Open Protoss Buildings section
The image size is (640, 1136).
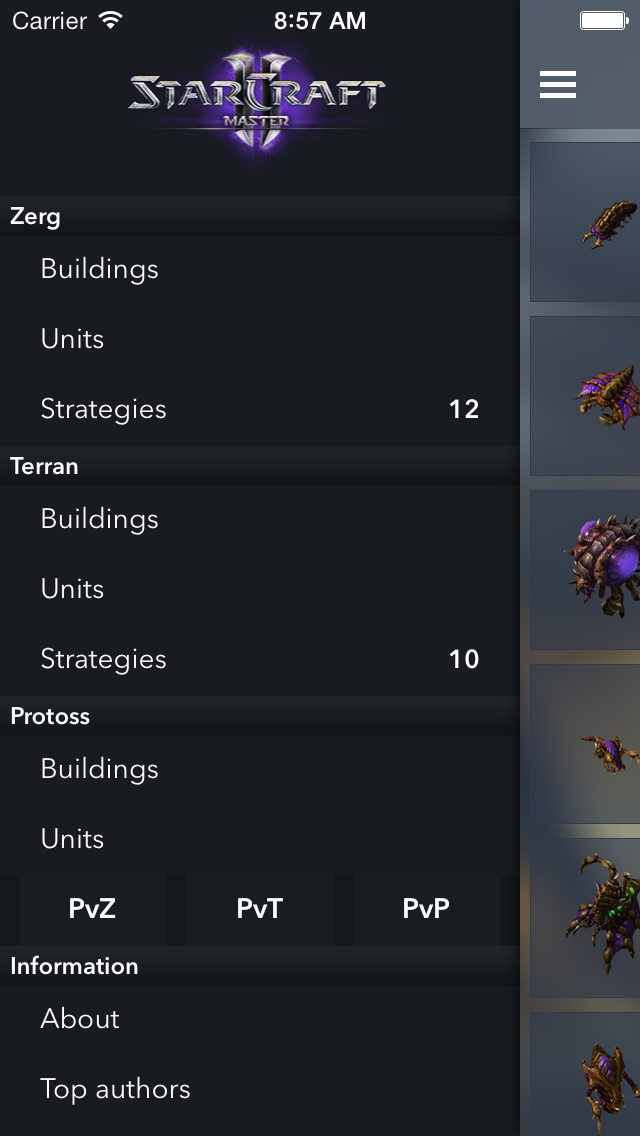point(100,769)
